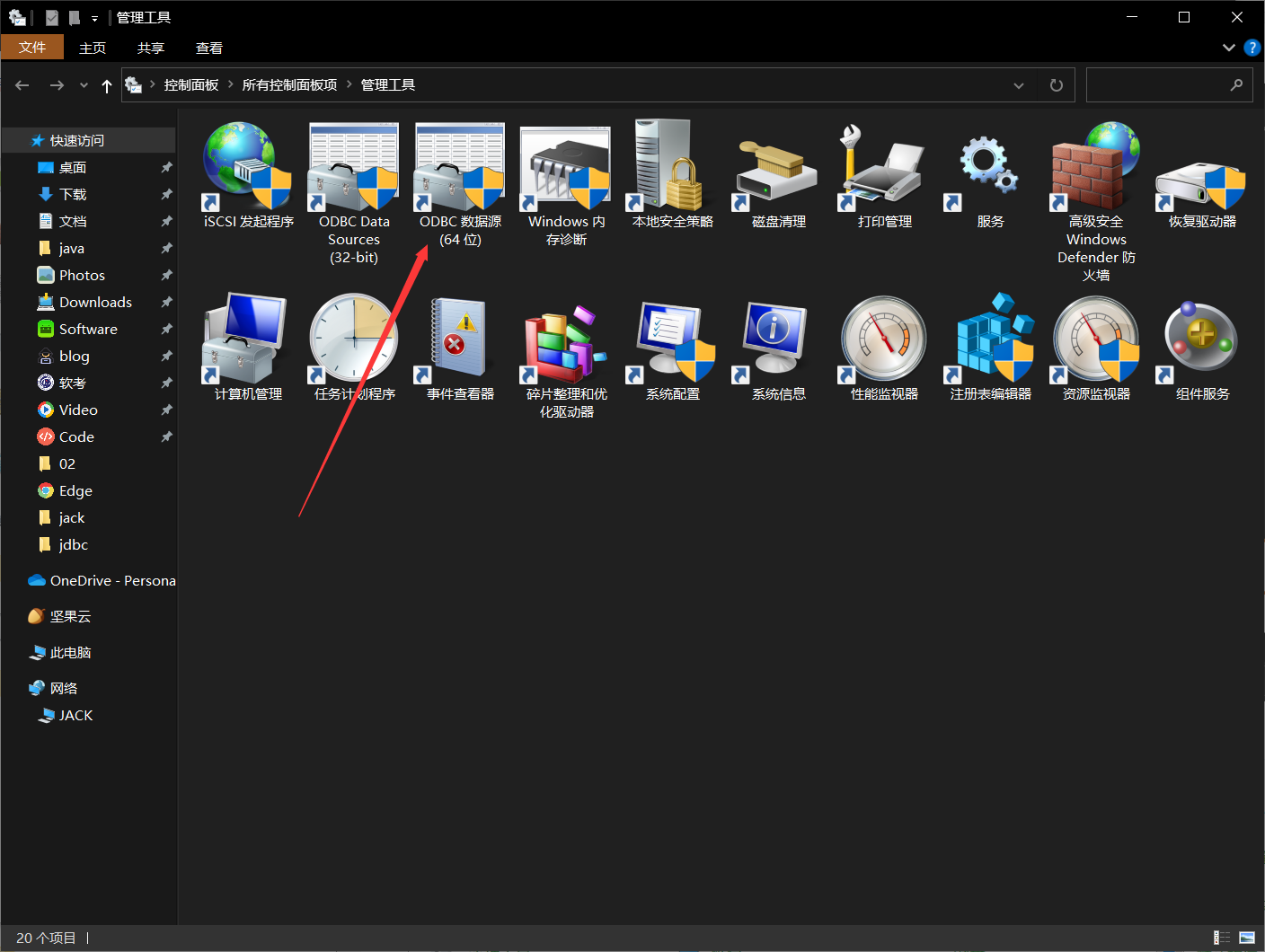Open ODBC Data Sources (32-bit)
1265x952 pixels.
click(354, 193)
